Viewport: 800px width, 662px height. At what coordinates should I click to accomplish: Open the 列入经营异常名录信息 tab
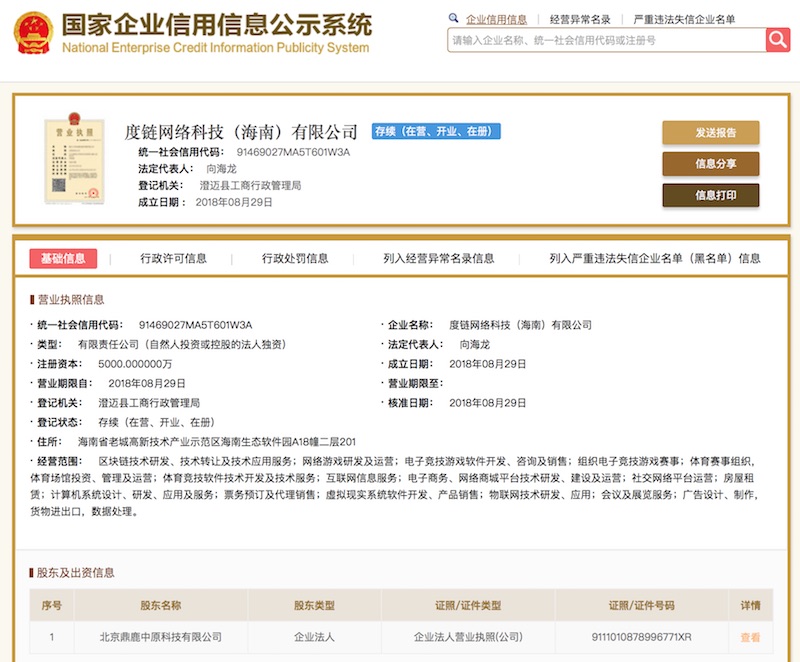click(x=438, y=258)
